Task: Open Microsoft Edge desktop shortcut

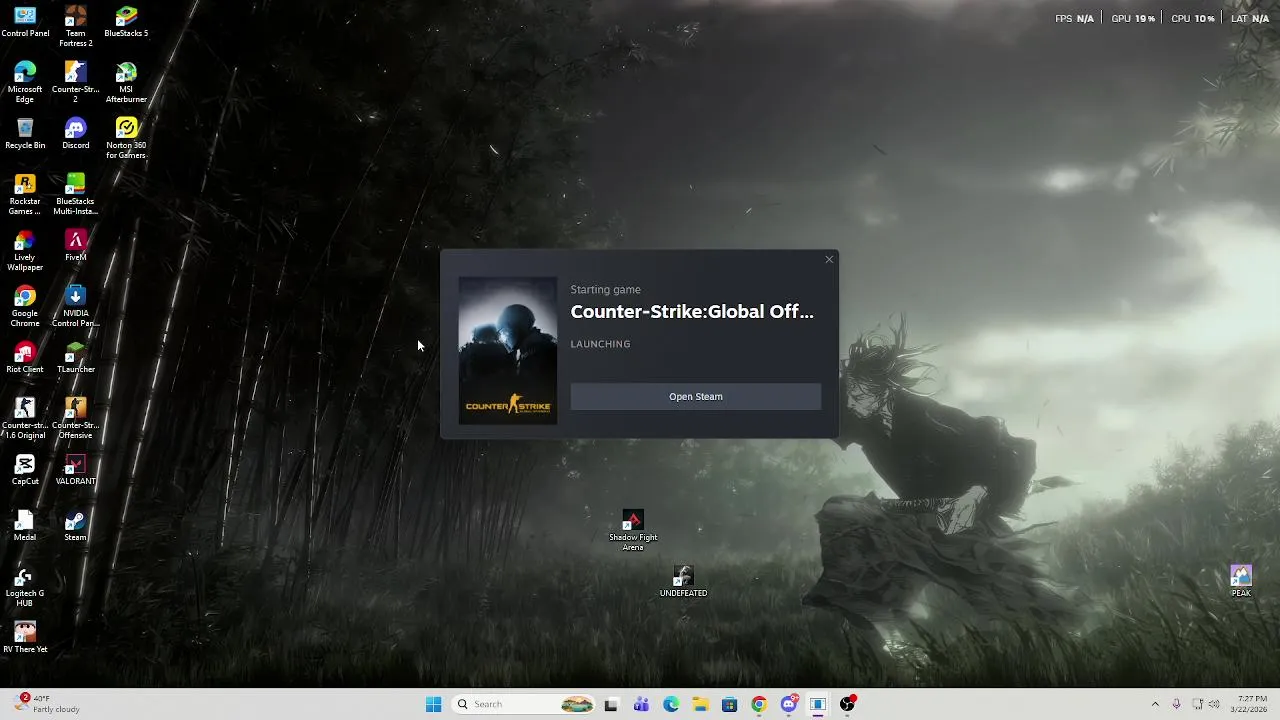Action: (25, 82)
